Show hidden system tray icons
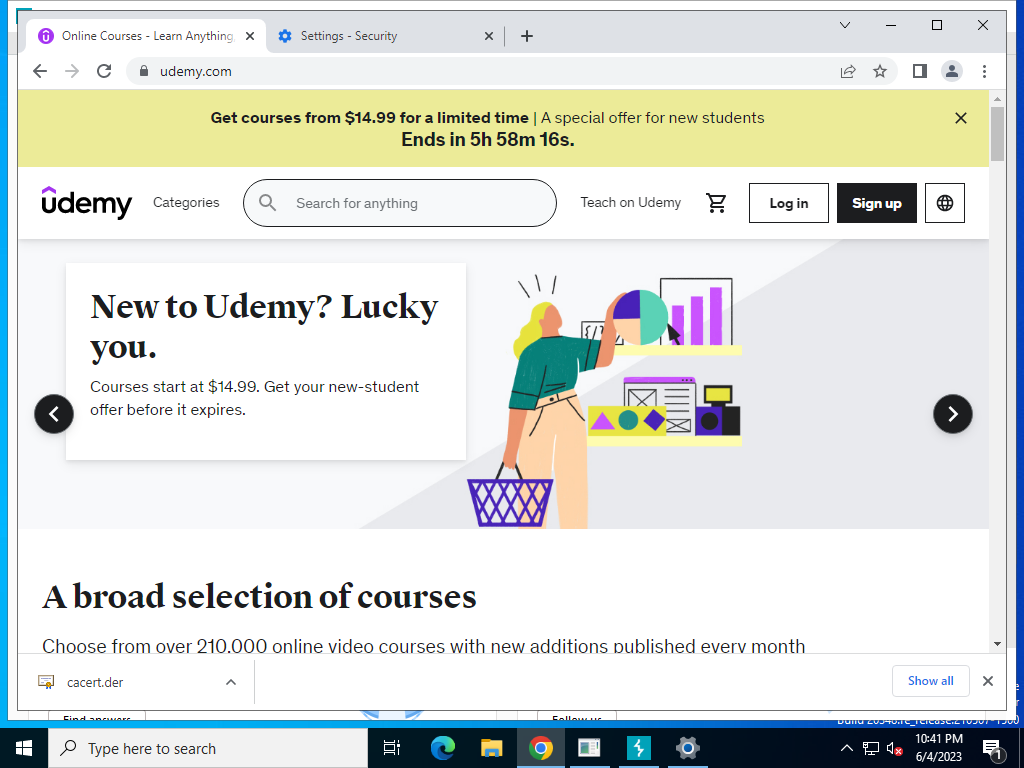This screenshot has width=1024, height=768. point(846,748)
